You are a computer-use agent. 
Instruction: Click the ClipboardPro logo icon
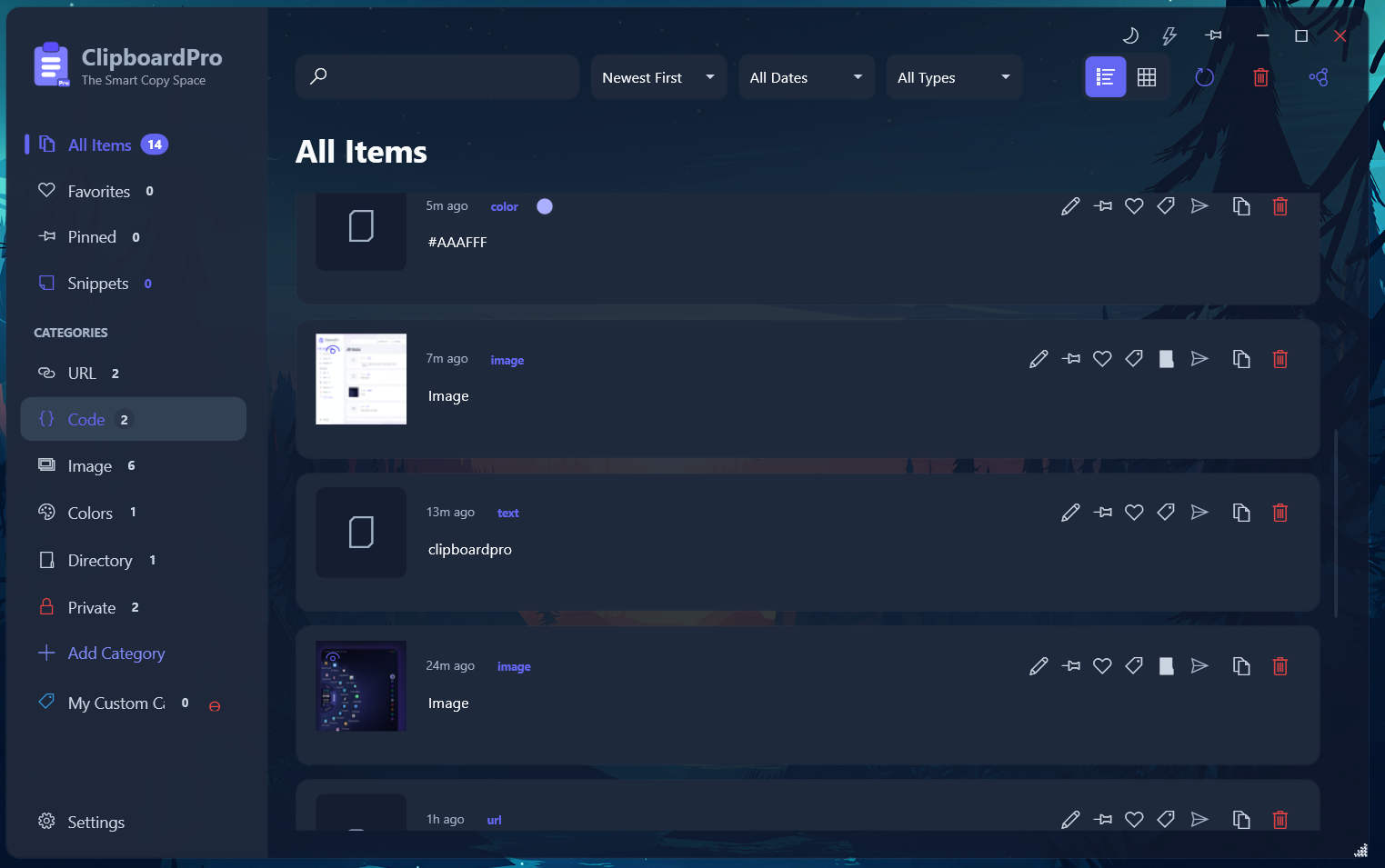(x=52, y=65)
